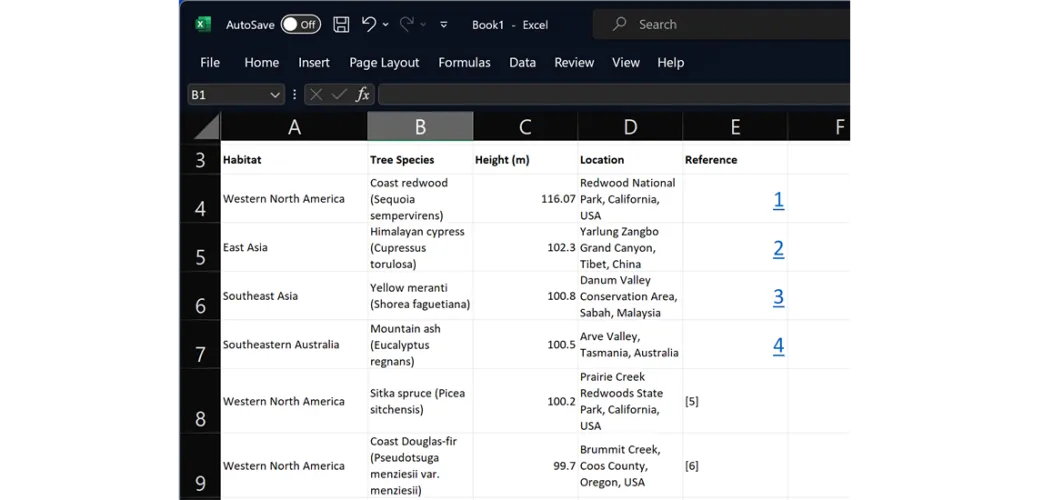Open the Undo history dropdown arrow
The height and width of the screenshot is (500, 1043).
pos(386,24)
